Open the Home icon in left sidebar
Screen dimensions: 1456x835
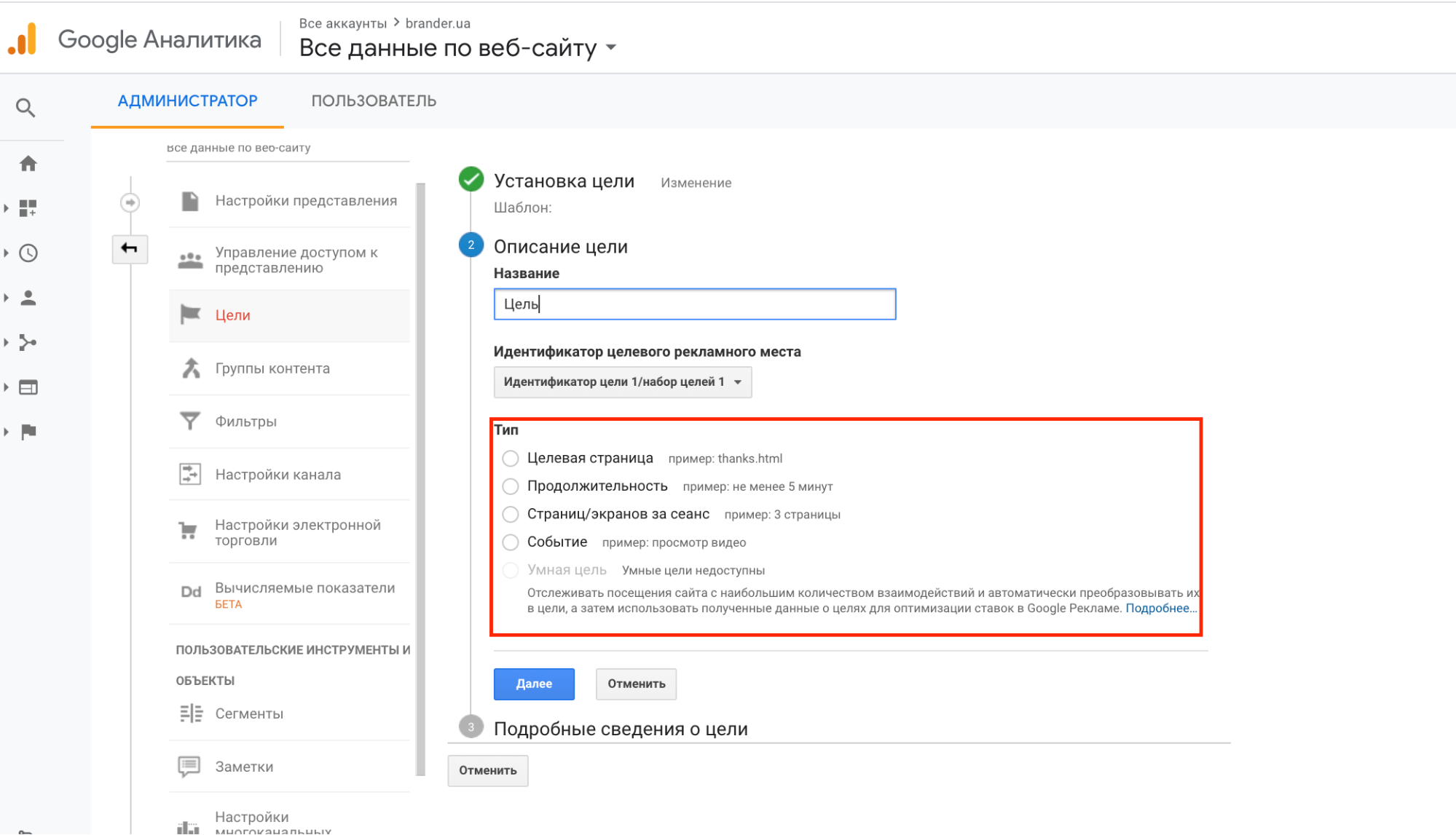[x=28, y=164]
